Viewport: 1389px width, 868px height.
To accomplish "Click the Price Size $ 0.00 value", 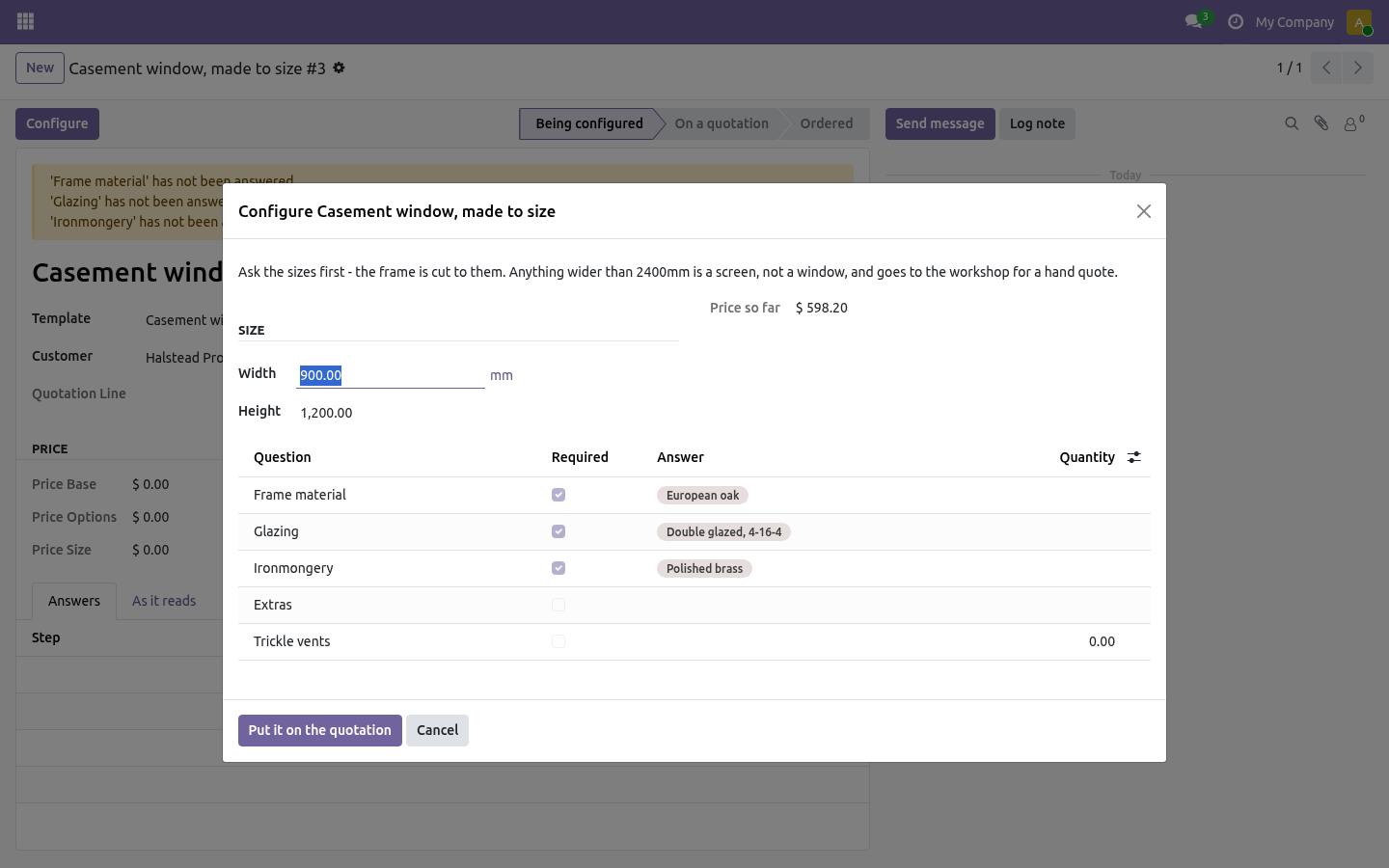I will [x=150, y=550].
